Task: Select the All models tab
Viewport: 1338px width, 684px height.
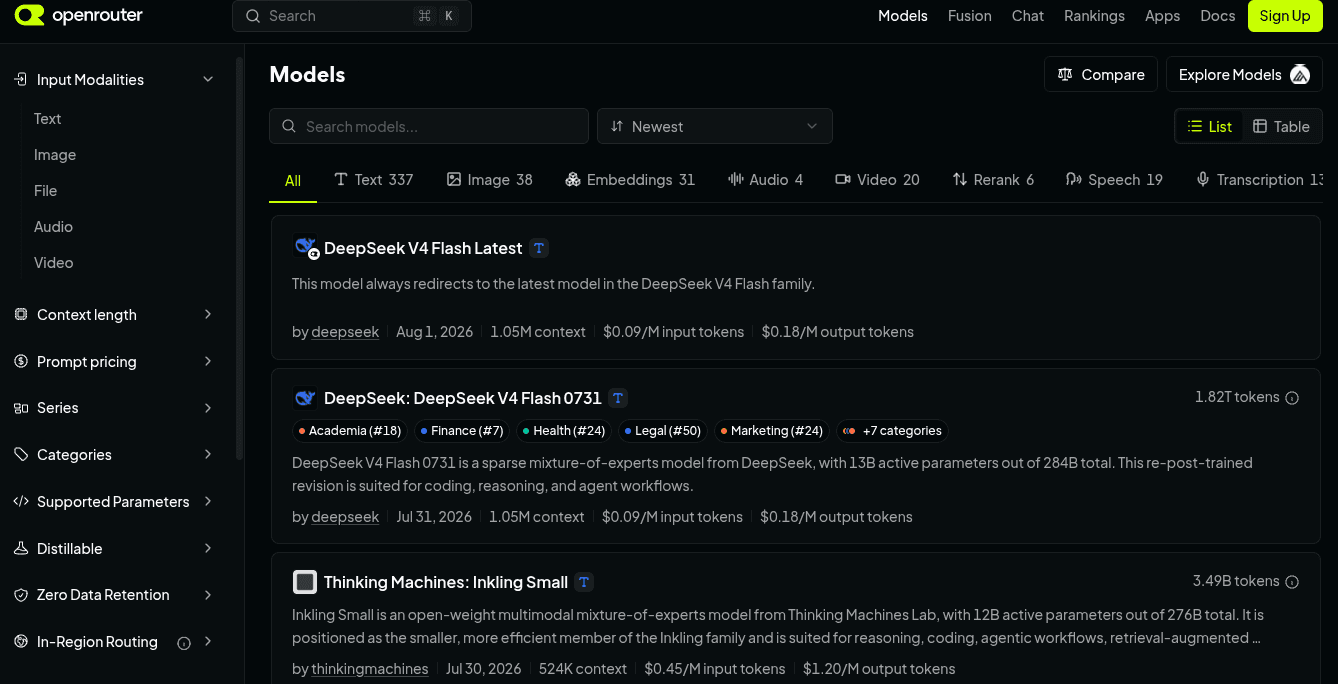Action: (x=293, y=181)
